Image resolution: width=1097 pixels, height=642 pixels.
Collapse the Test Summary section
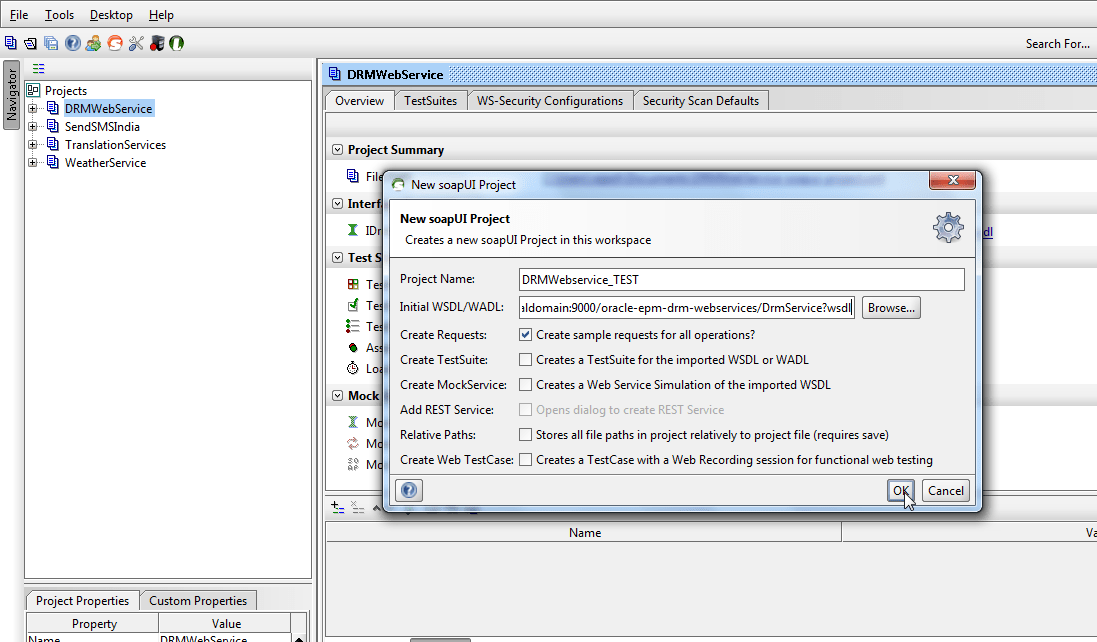coord(337,257)
